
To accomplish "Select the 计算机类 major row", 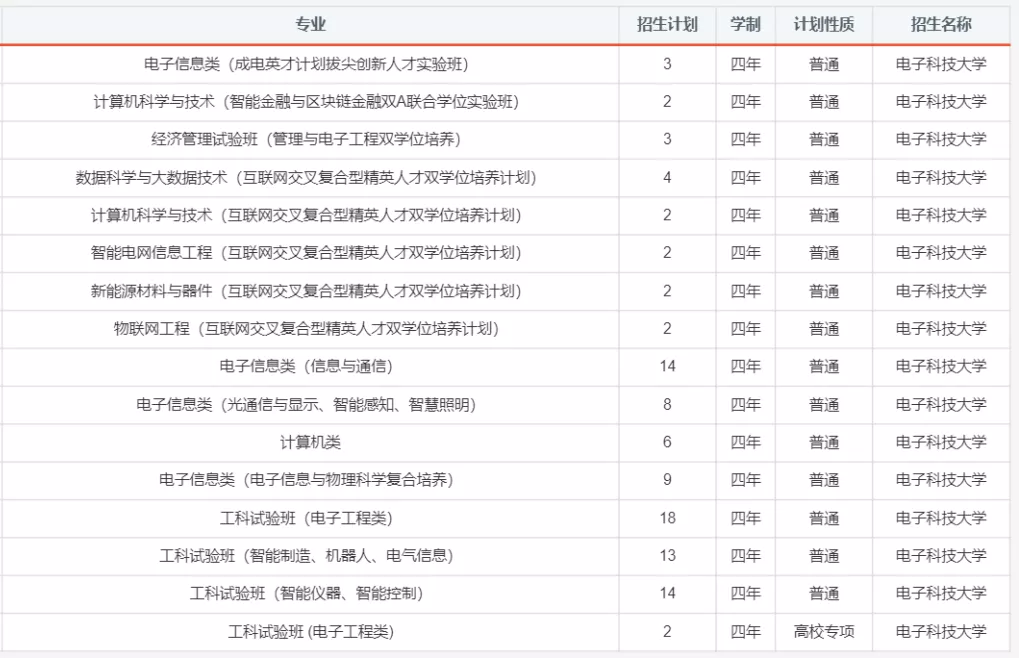I will point(311,442).
